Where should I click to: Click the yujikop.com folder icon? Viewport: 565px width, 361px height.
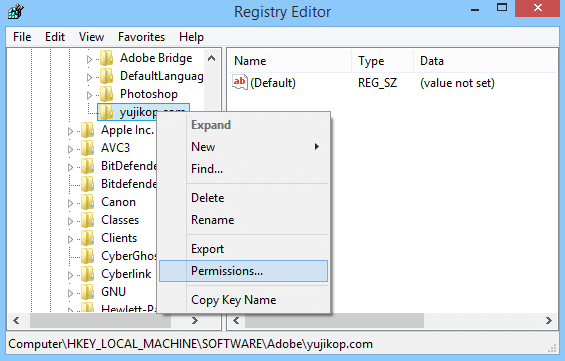(107, 112)
